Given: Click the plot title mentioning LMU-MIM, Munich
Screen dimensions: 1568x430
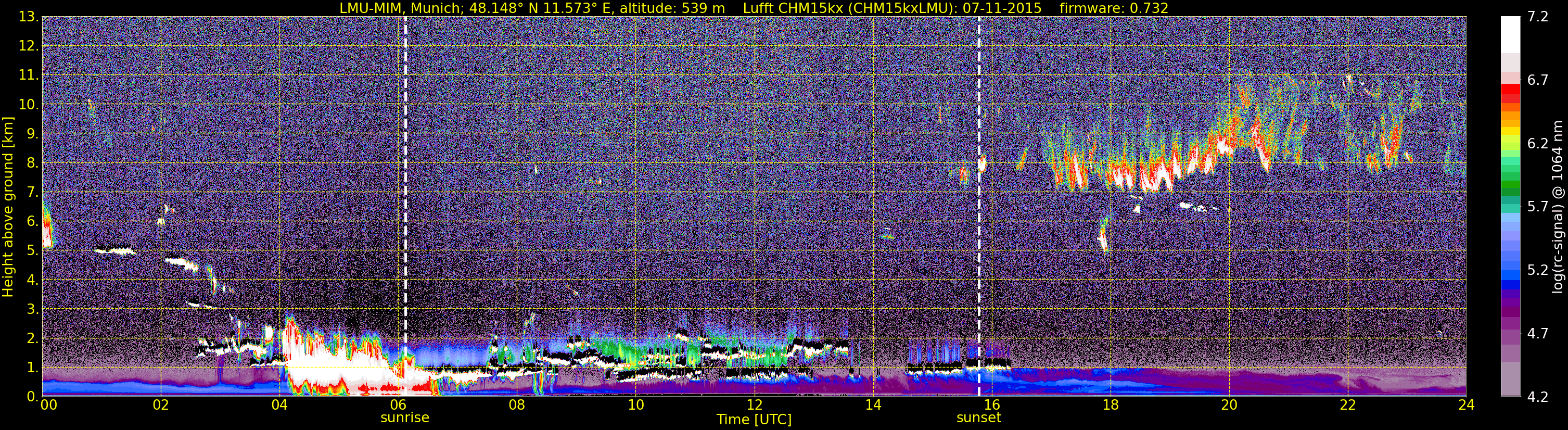Looking at the screenshot, I should point(754,8).
